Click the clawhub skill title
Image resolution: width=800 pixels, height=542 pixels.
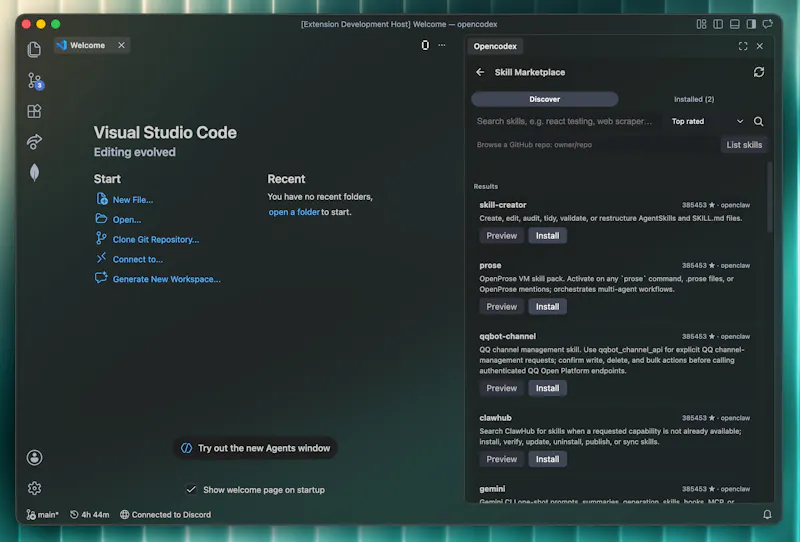(495, 417)
